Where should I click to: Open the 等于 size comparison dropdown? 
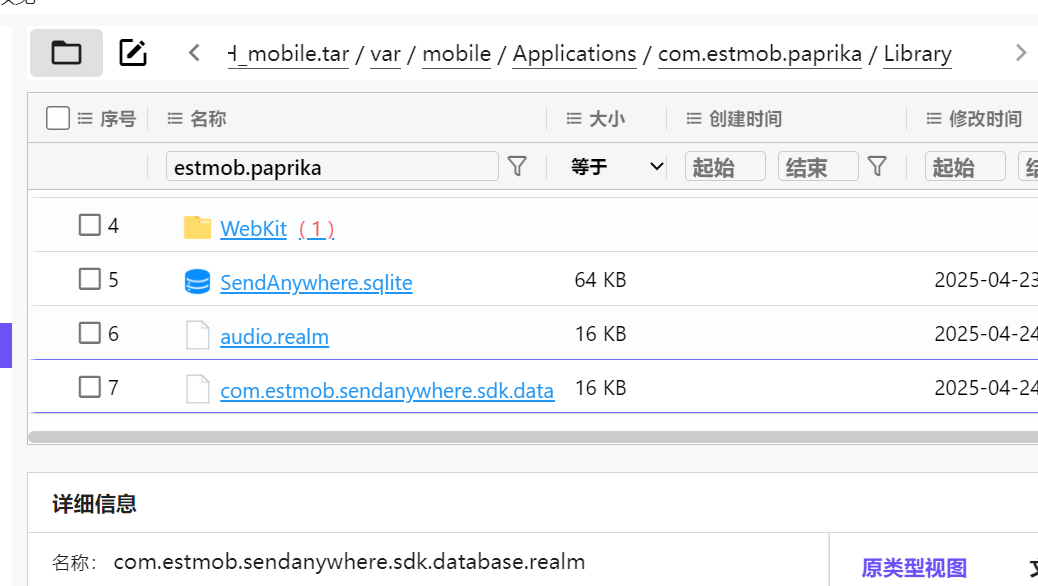pyautogui.click(x=616, y=166)
